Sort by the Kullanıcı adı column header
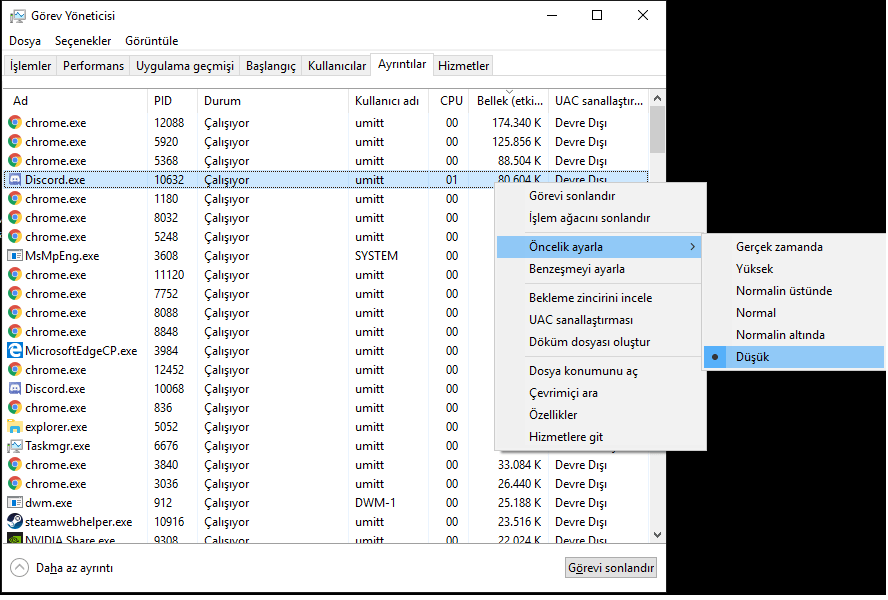Viewport: 888px width, 600px height. point(388,100)
